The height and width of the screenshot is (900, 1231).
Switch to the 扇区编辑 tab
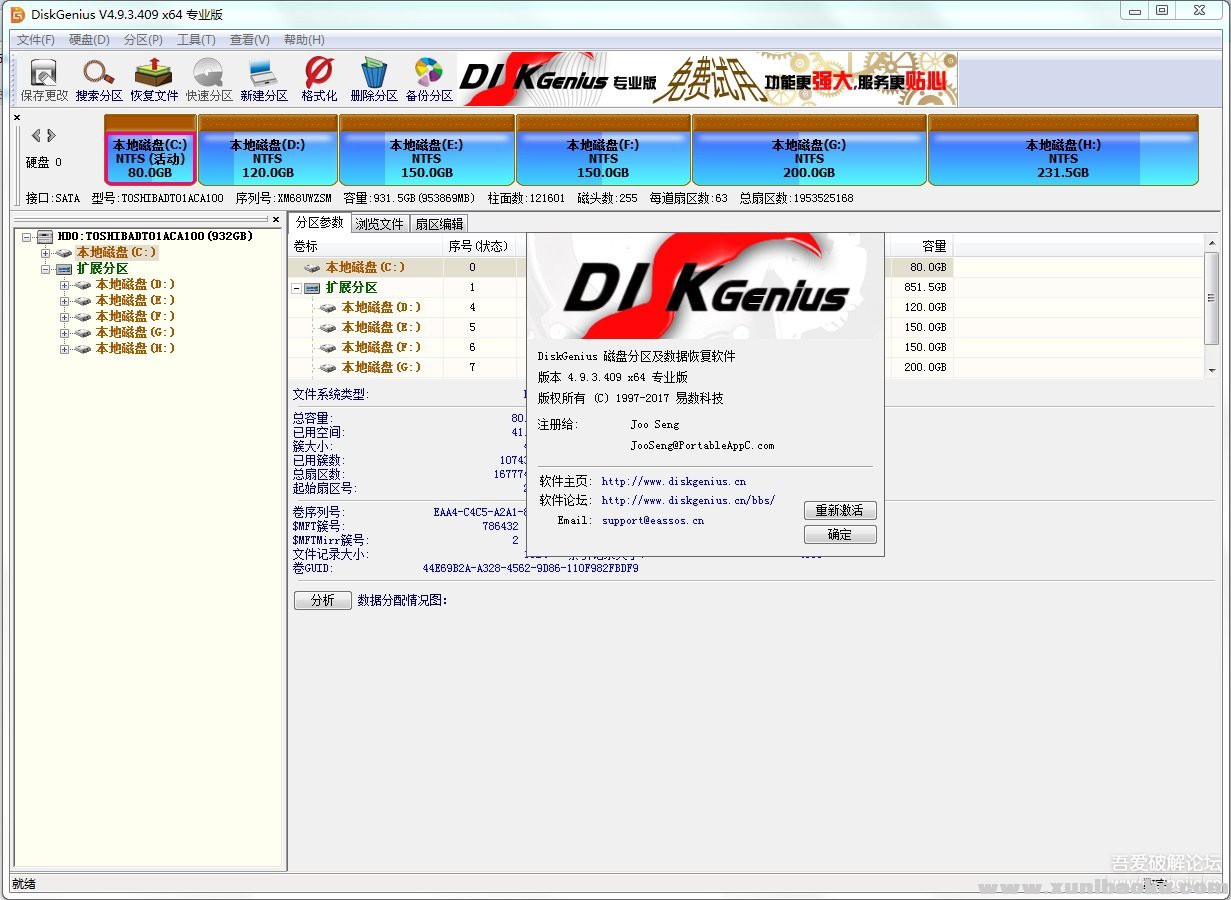click(439, 224)
